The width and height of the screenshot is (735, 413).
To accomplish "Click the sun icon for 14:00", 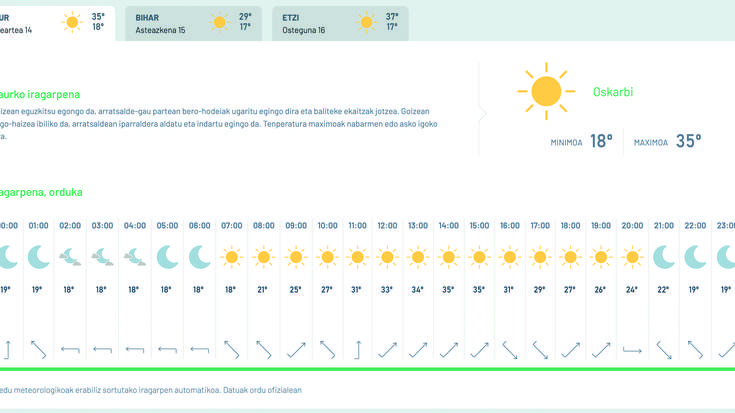I will click(x=449, y=257).
